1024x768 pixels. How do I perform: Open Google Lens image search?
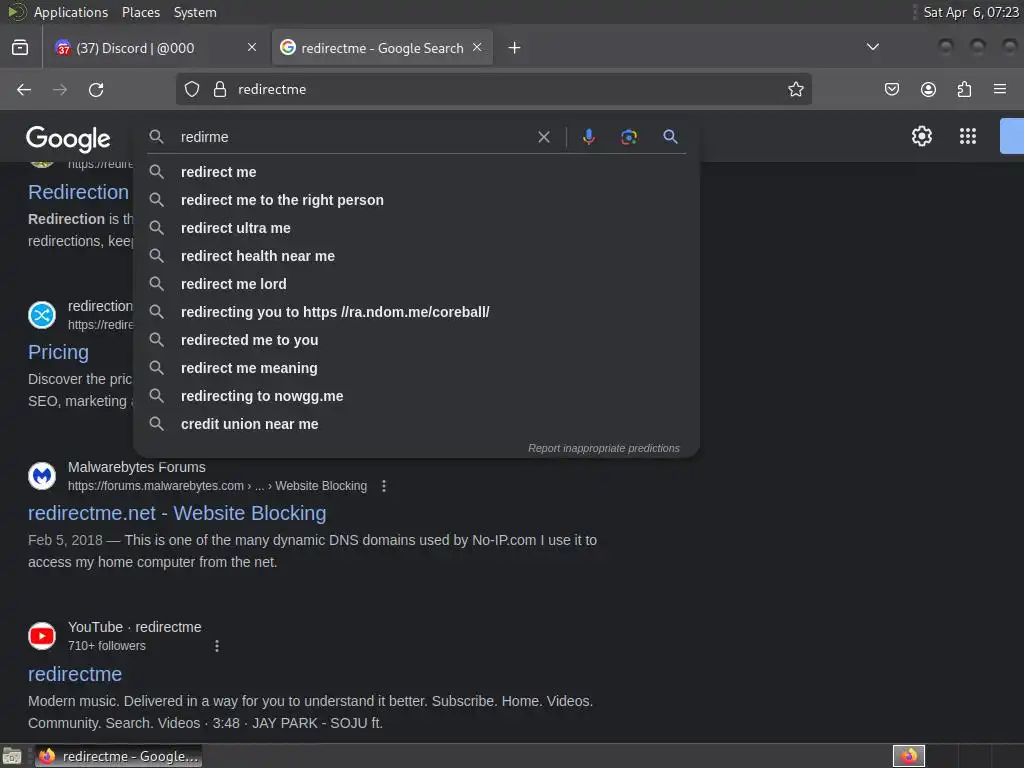628,136
